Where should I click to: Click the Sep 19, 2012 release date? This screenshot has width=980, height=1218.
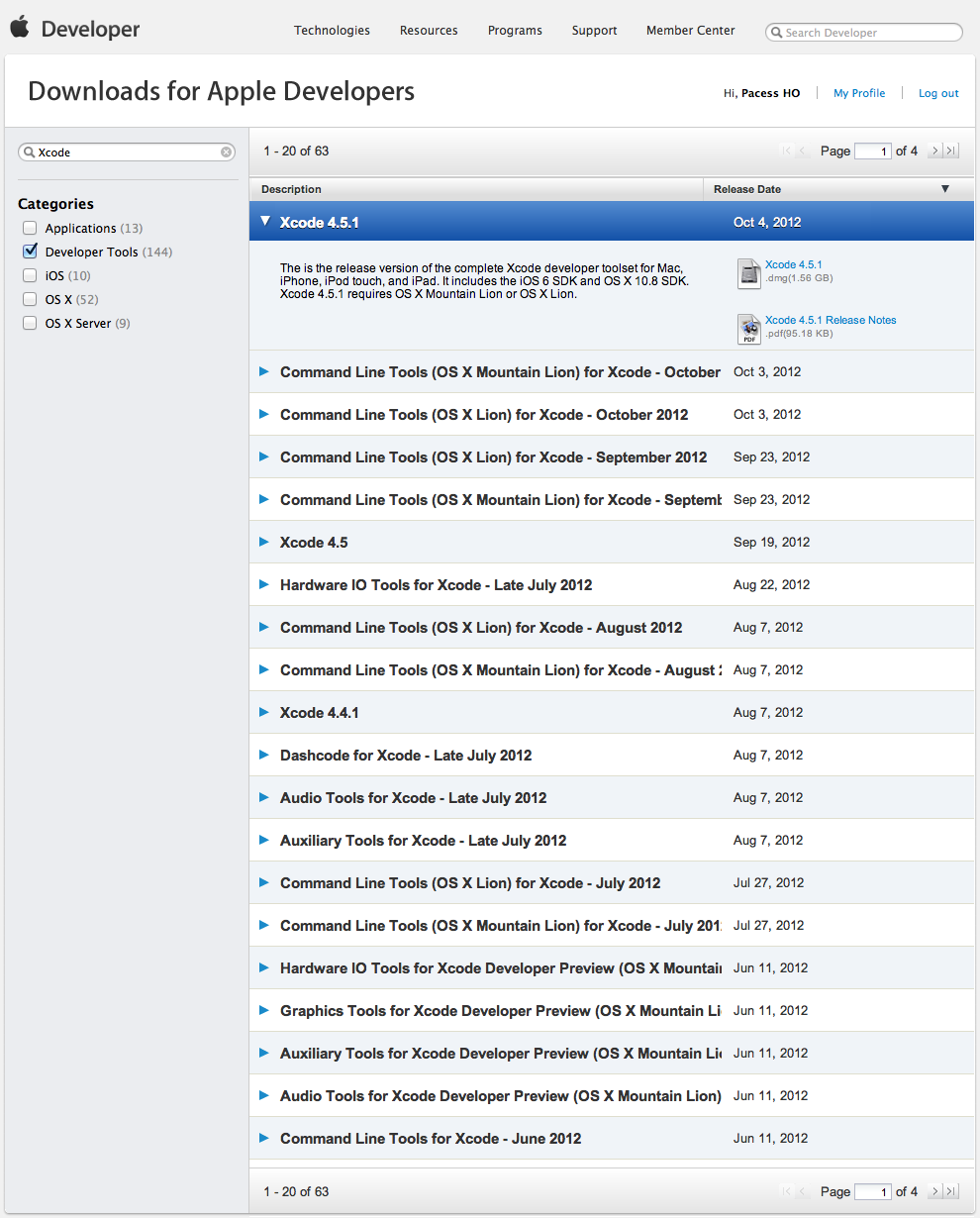coord(771,542)
